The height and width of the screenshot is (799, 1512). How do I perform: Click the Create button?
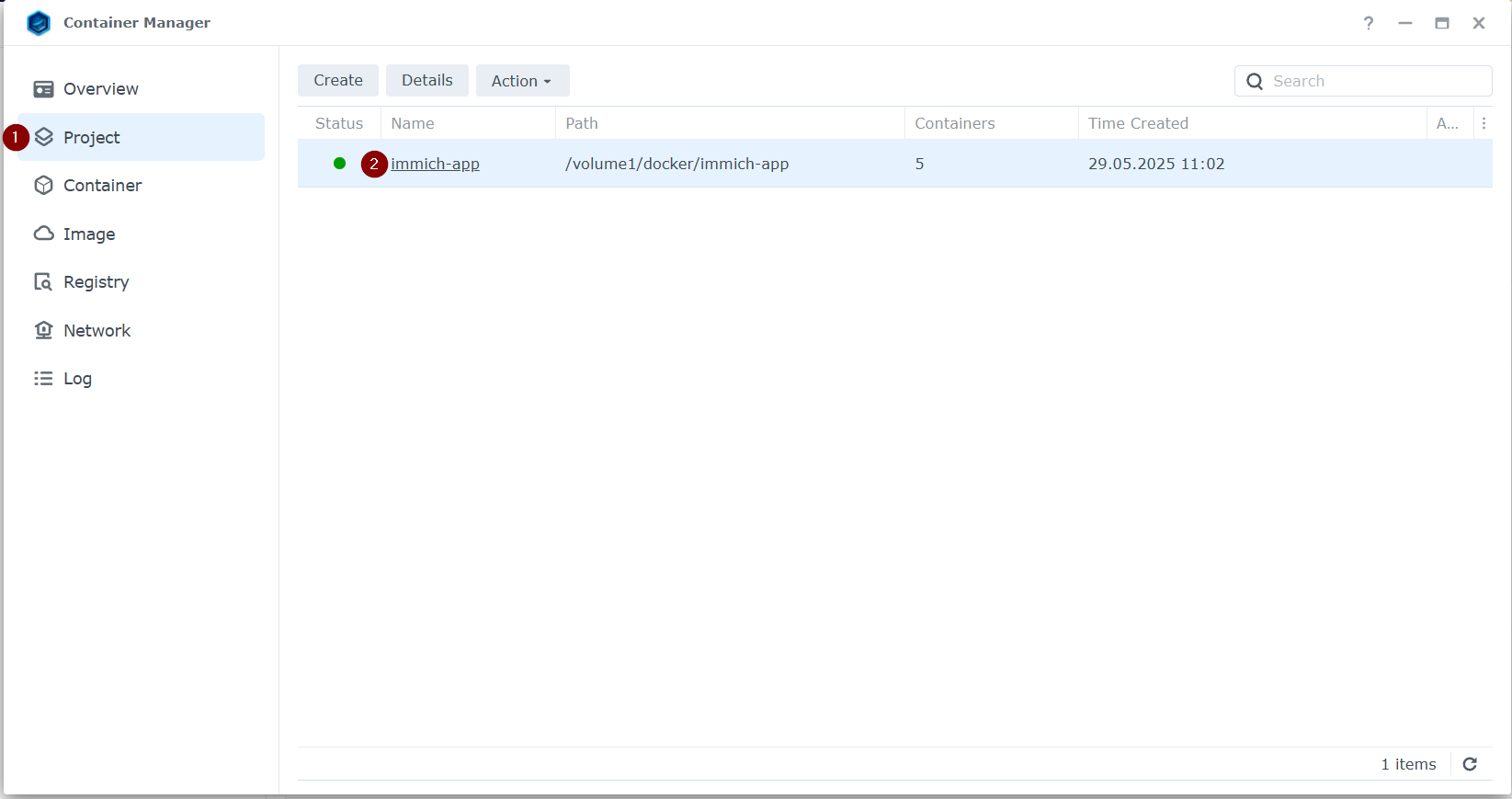(338, 80)
